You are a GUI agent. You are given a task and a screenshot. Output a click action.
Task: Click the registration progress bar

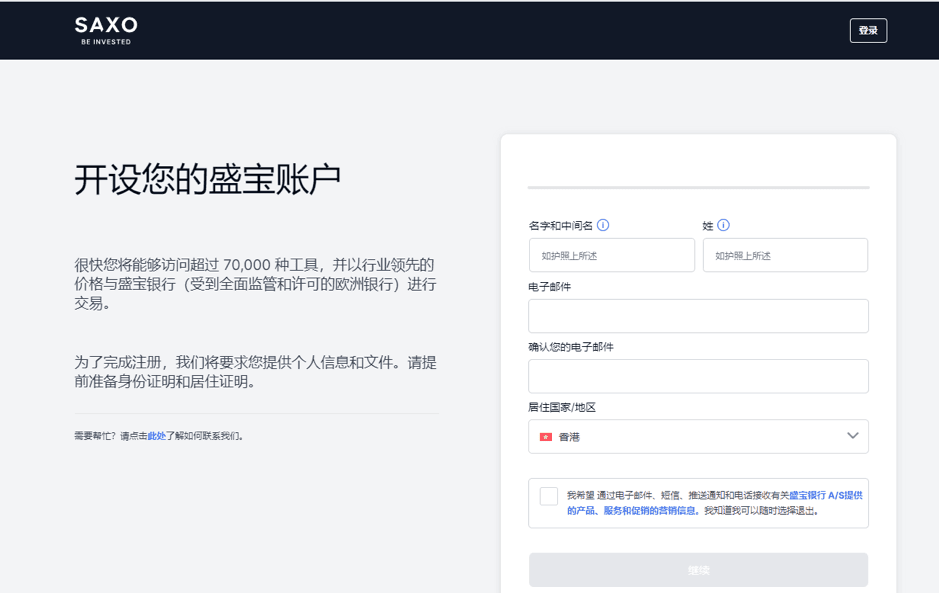pyautogui.click(x=698, y=187)
